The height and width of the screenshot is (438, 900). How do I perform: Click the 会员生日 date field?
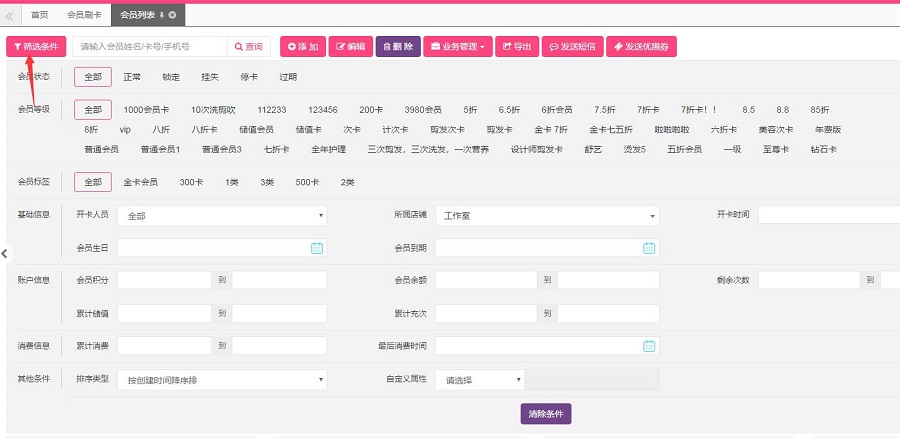[x=222, y=248]
